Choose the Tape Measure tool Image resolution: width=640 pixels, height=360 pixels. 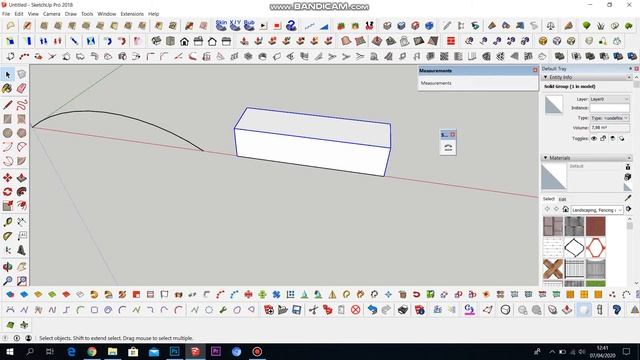7,222
